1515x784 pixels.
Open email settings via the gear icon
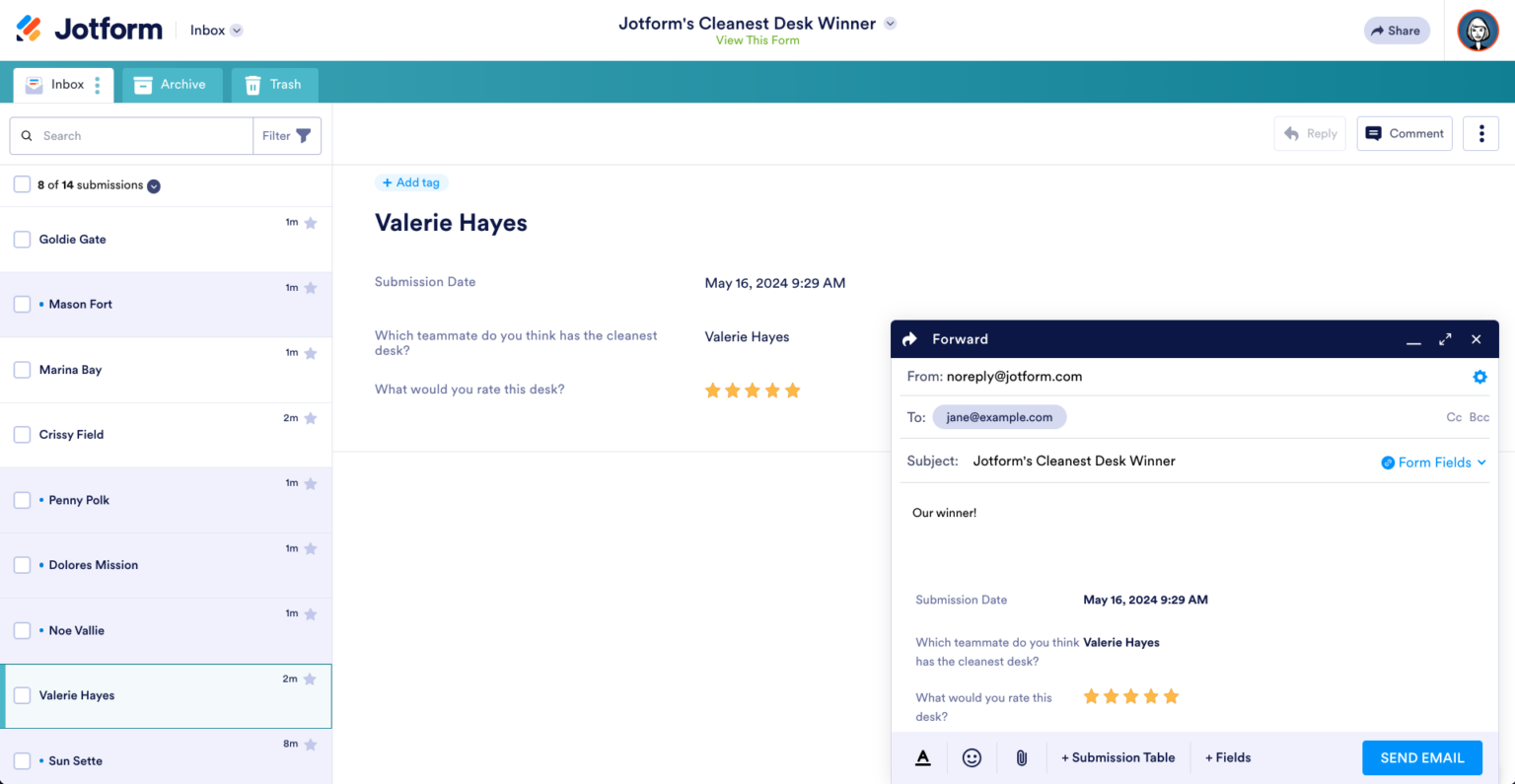click(x=1479, y=377)
